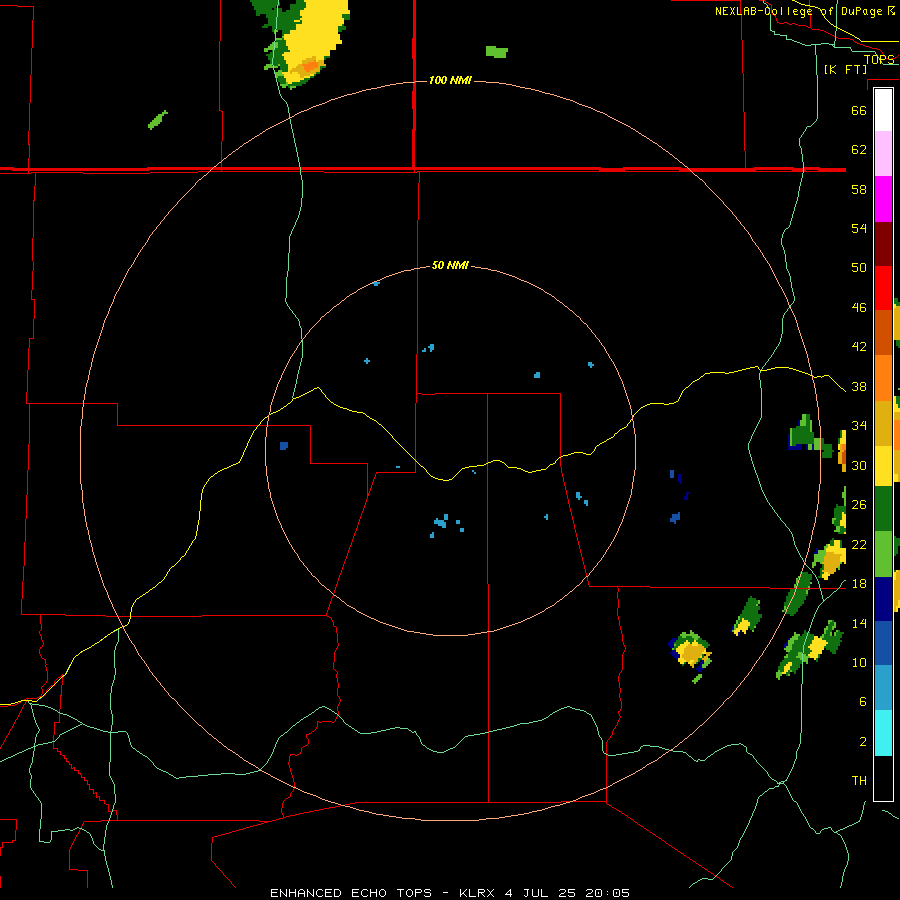The width and height of the screenshot is (900, 900).
Task: Click the diagonal green echo in upper-left area
Action: 157,120
